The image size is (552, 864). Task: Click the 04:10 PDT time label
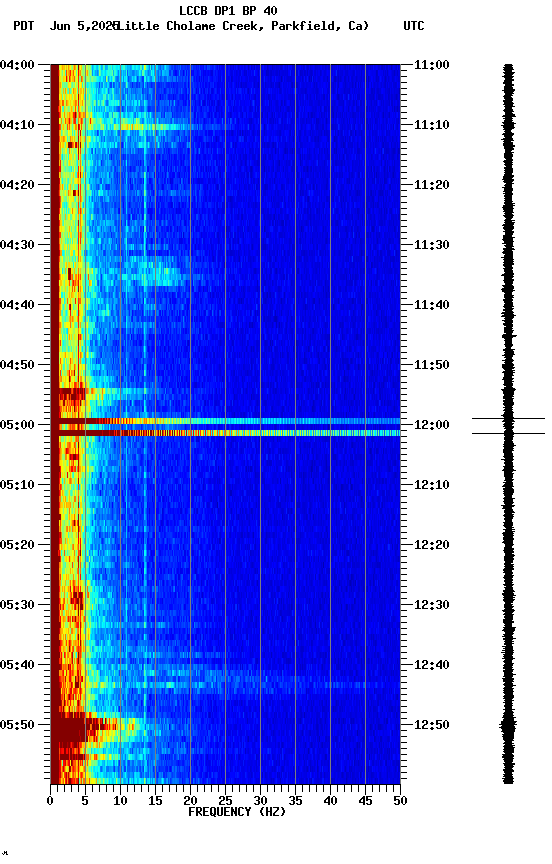pyautogui.click(x=17, y=125)
